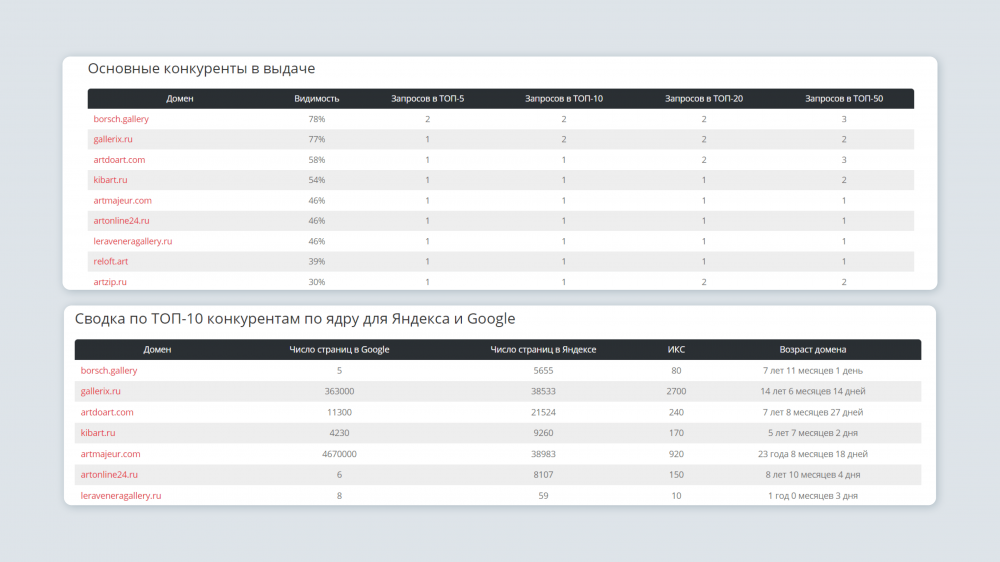Open artzip.ru domain link
Viewport: 1000px width, 562px height.
coord(110,282)
